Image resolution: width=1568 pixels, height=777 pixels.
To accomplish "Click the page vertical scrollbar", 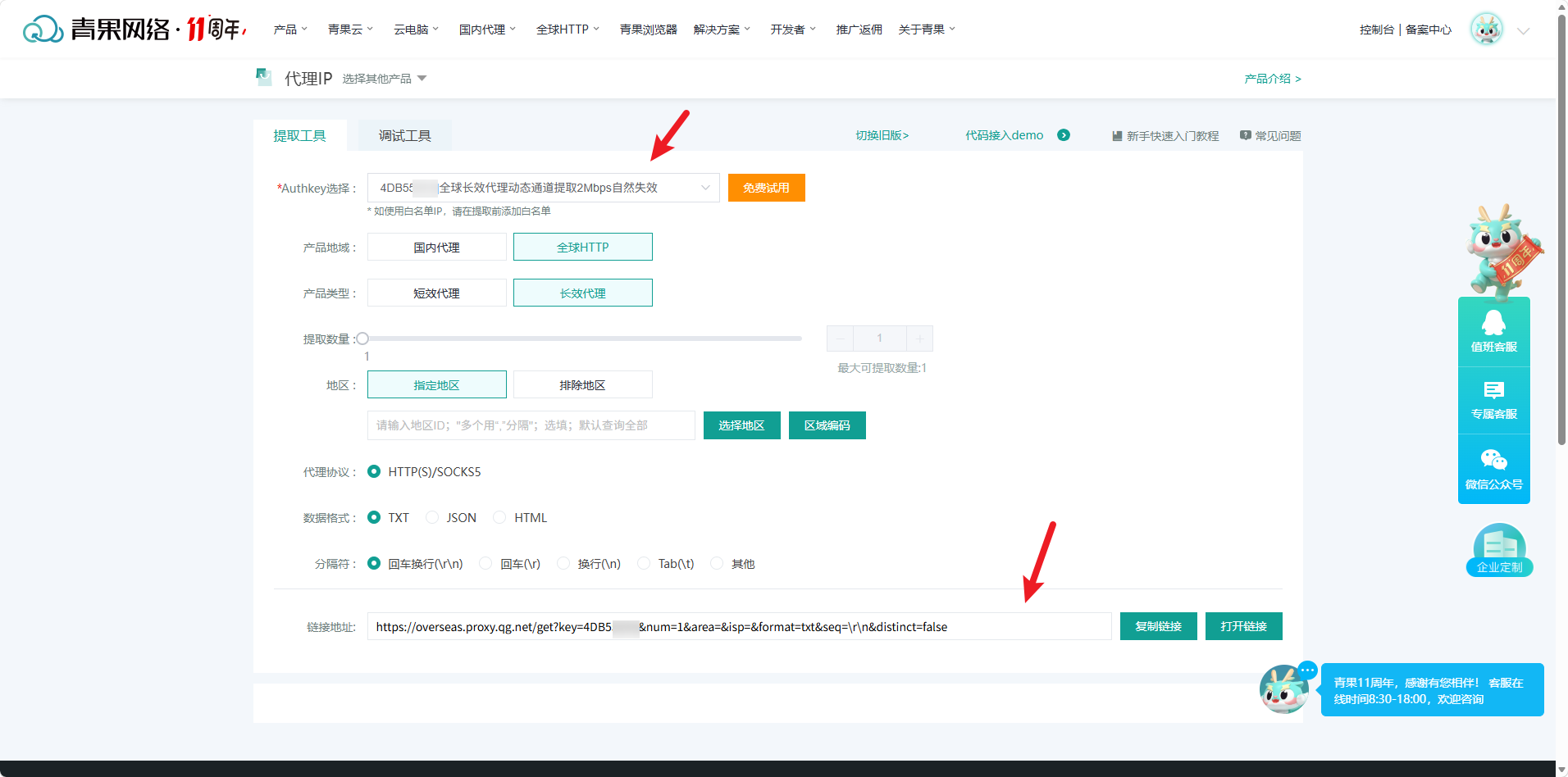I will 1561,229.
